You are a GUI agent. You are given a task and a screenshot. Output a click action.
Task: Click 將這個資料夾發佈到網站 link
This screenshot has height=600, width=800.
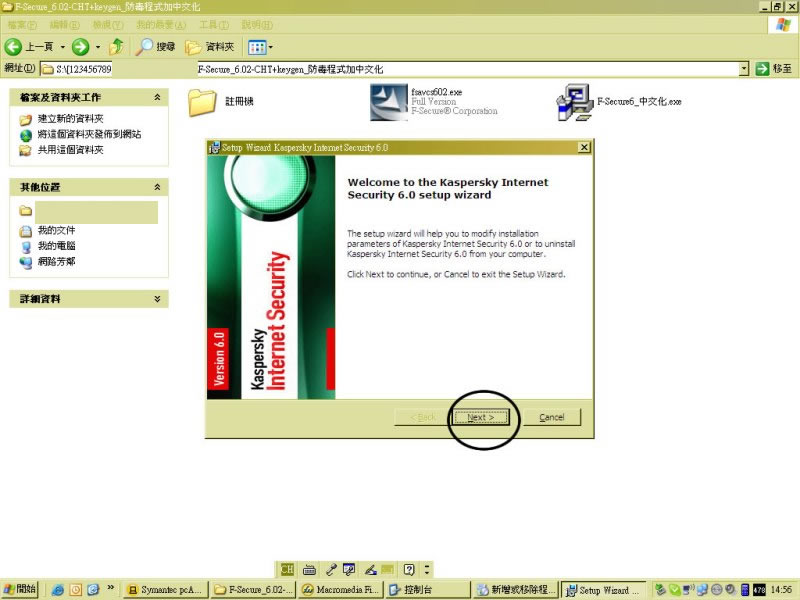point(89,134)
